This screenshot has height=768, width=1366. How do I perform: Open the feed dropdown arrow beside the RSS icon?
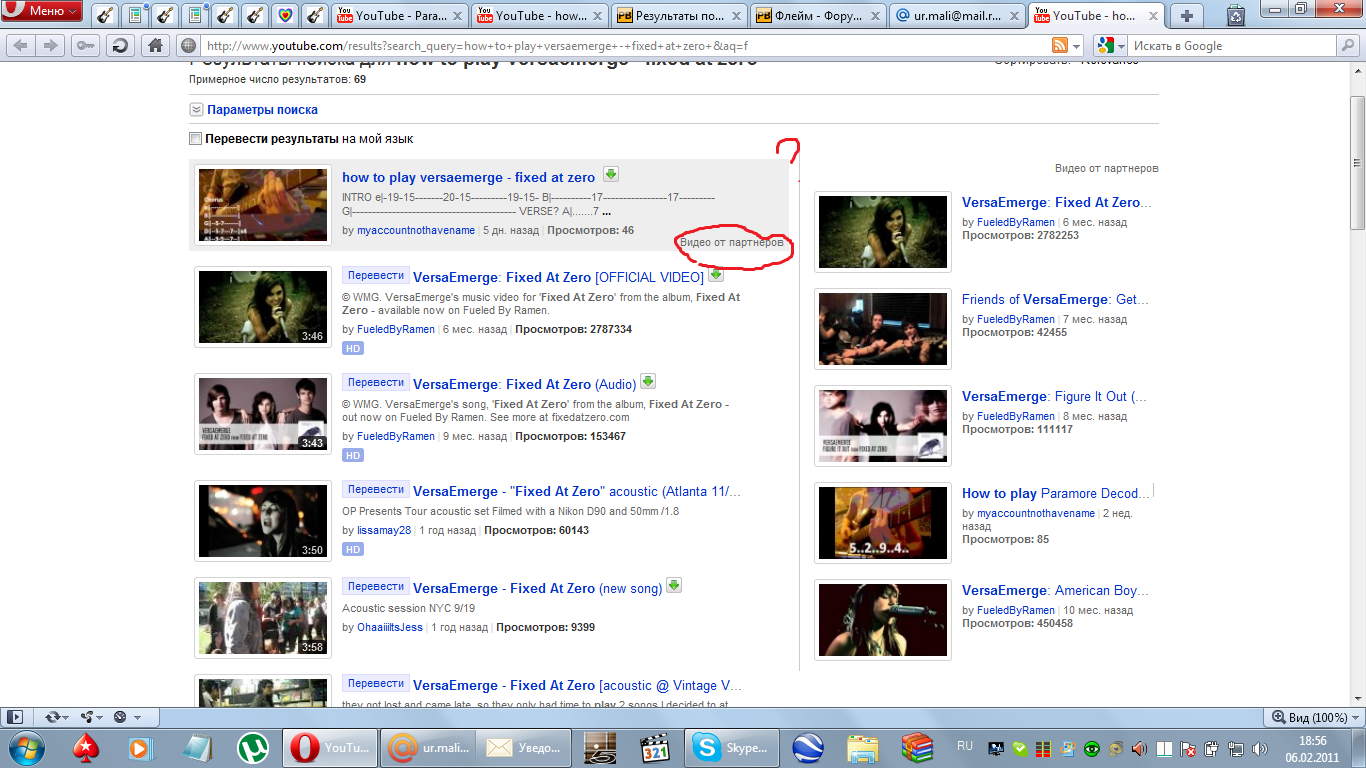1077,46
